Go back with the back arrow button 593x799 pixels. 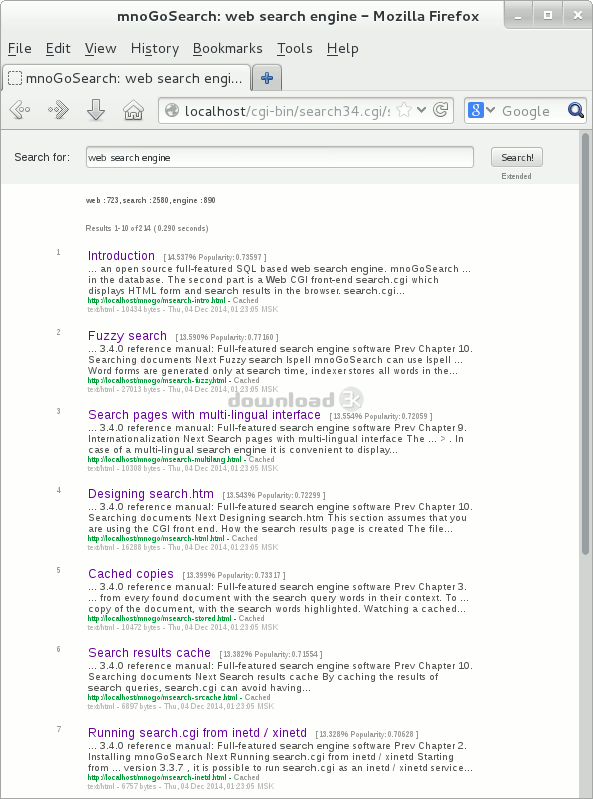pyautogui.click(x=20, y=110)
